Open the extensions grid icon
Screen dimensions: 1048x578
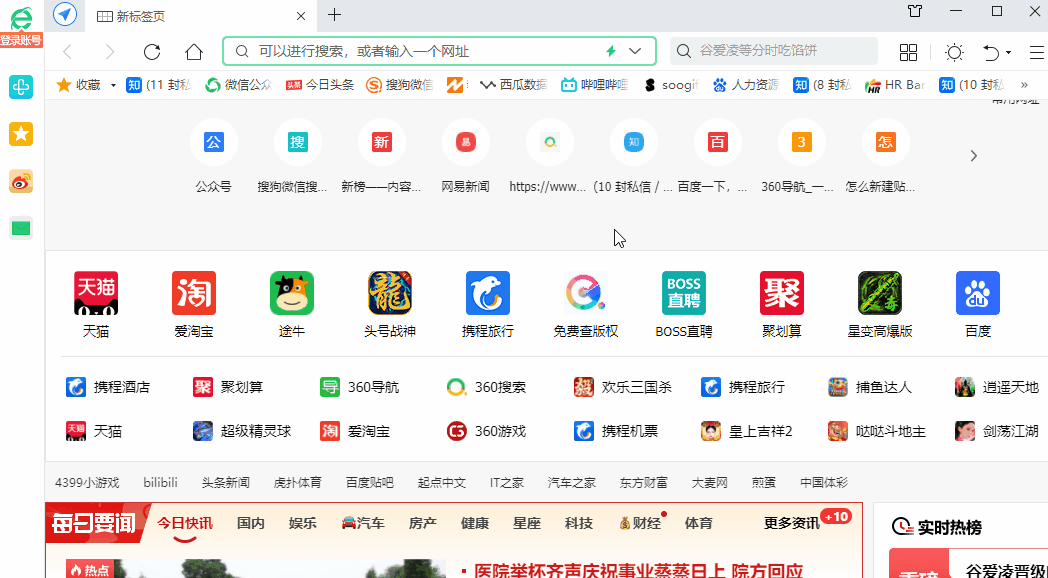tap(908, 52)
